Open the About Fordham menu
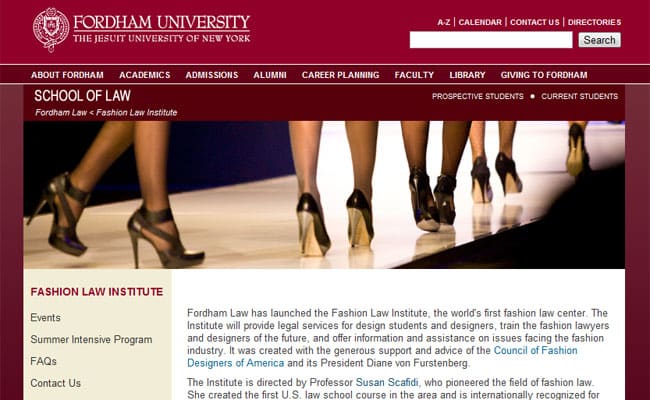The image size is (650, 400). pos(67,75)
